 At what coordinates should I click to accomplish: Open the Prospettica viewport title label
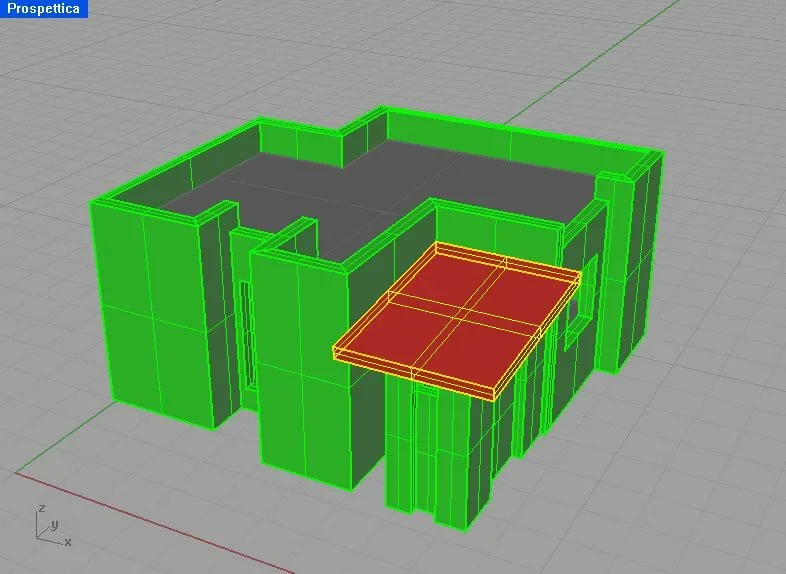(44, 9)
